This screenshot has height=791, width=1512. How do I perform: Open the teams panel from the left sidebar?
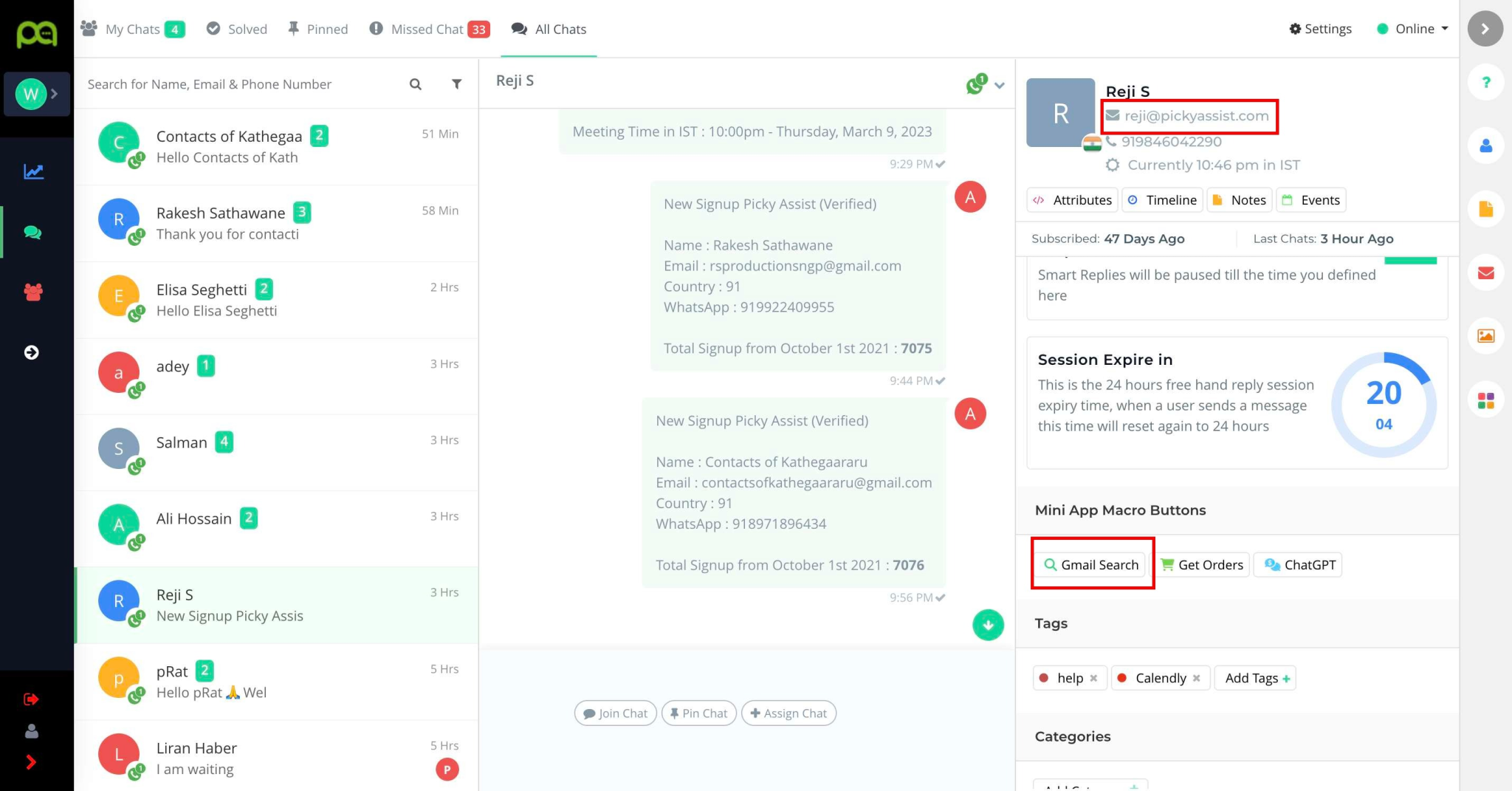click(34, 292)
